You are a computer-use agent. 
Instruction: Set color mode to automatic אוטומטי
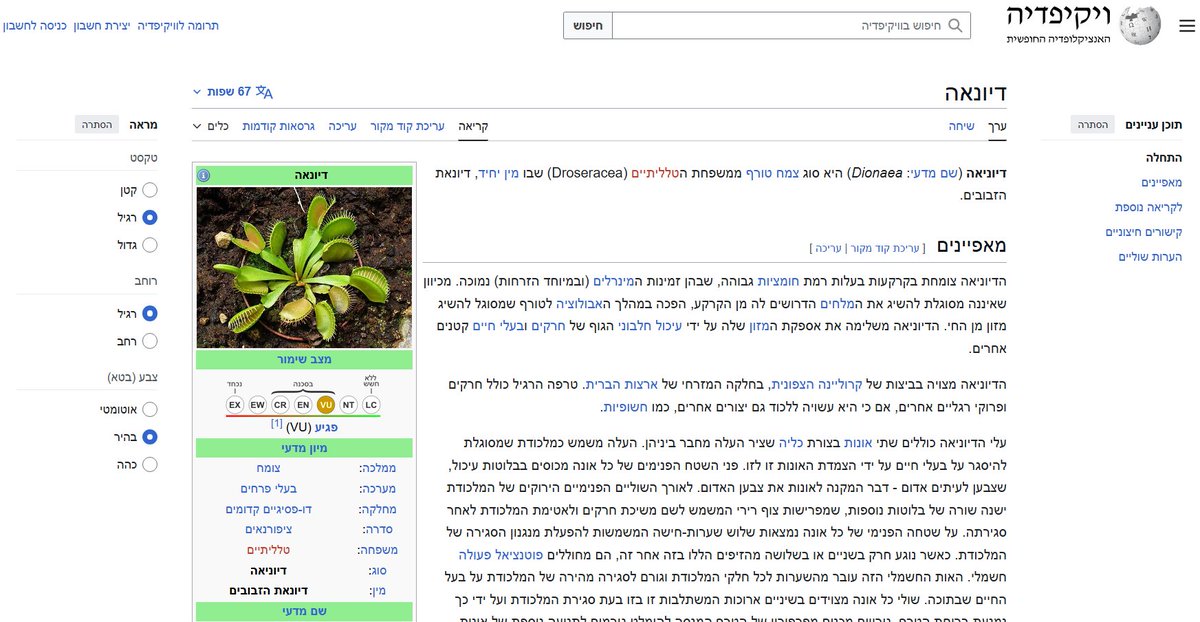point(150,409)
